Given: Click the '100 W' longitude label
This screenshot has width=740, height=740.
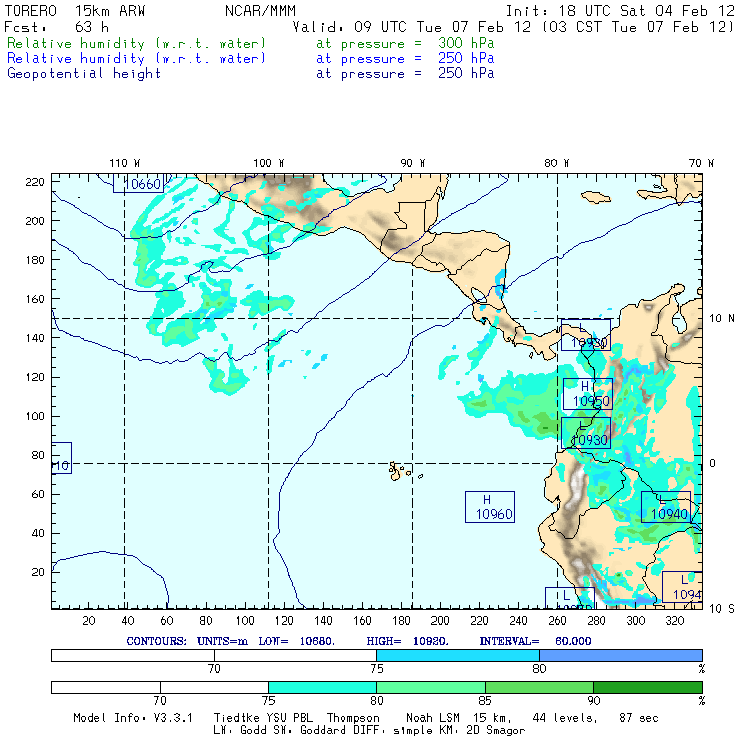Looking at the screenshot, I should pyautogui.click(x=269, y=163).
